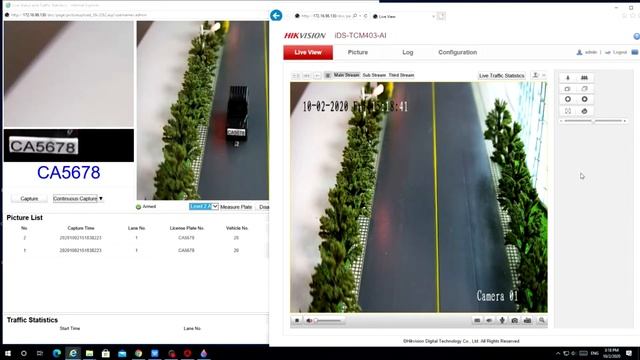
Task: Click the Capture Time column header
Action: click(81, 228)
